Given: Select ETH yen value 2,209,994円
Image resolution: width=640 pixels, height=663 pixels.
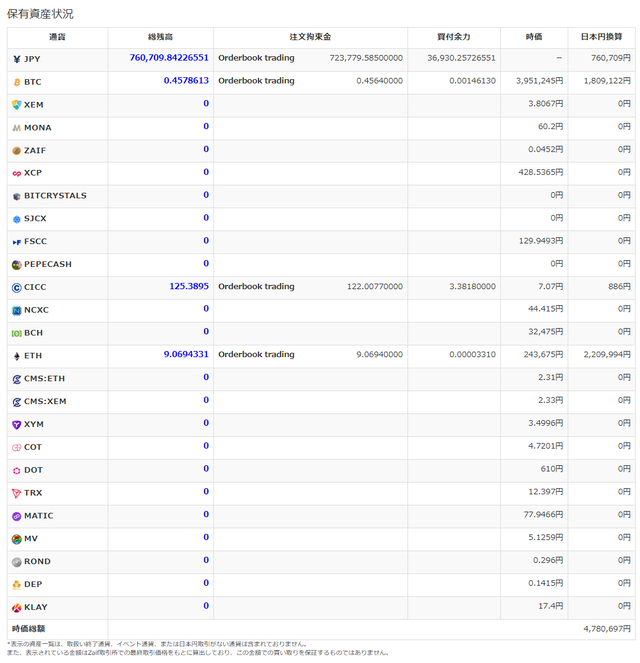Looking at the screenshot, I should click(x=607, y=354).
